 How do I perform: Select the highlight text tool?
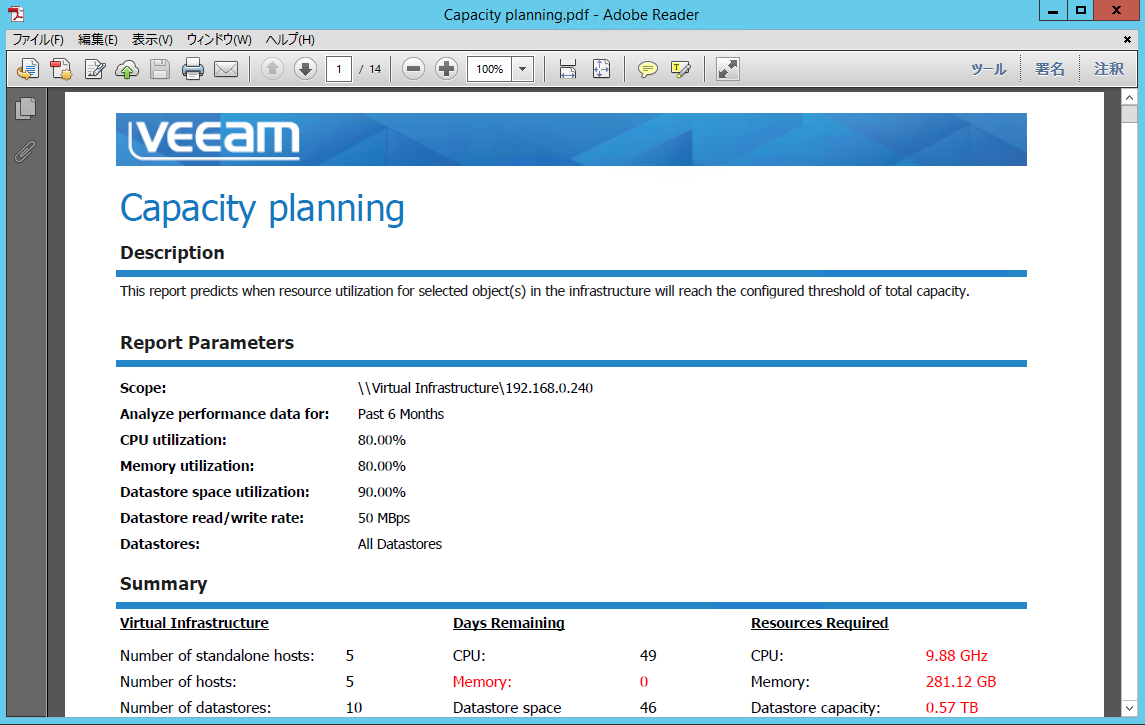(x=681, y=69)
